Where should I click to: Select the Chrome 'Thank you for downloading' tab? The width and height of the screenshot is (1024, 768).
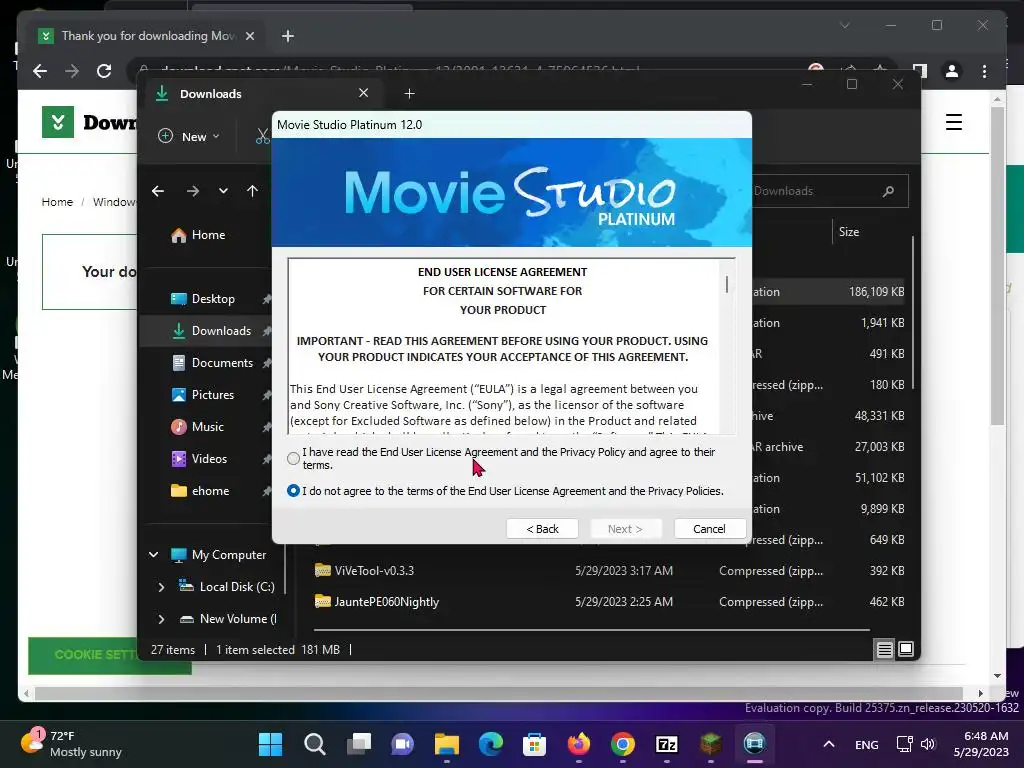[147, 36]
